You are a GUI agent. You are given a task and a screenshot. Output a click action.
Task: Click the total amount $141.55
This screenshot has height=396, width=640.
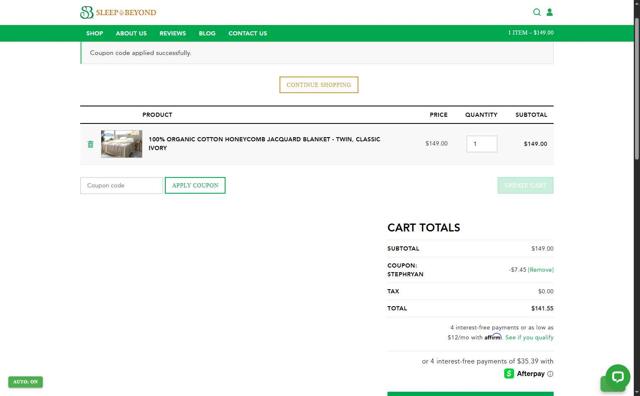[542, 309]
